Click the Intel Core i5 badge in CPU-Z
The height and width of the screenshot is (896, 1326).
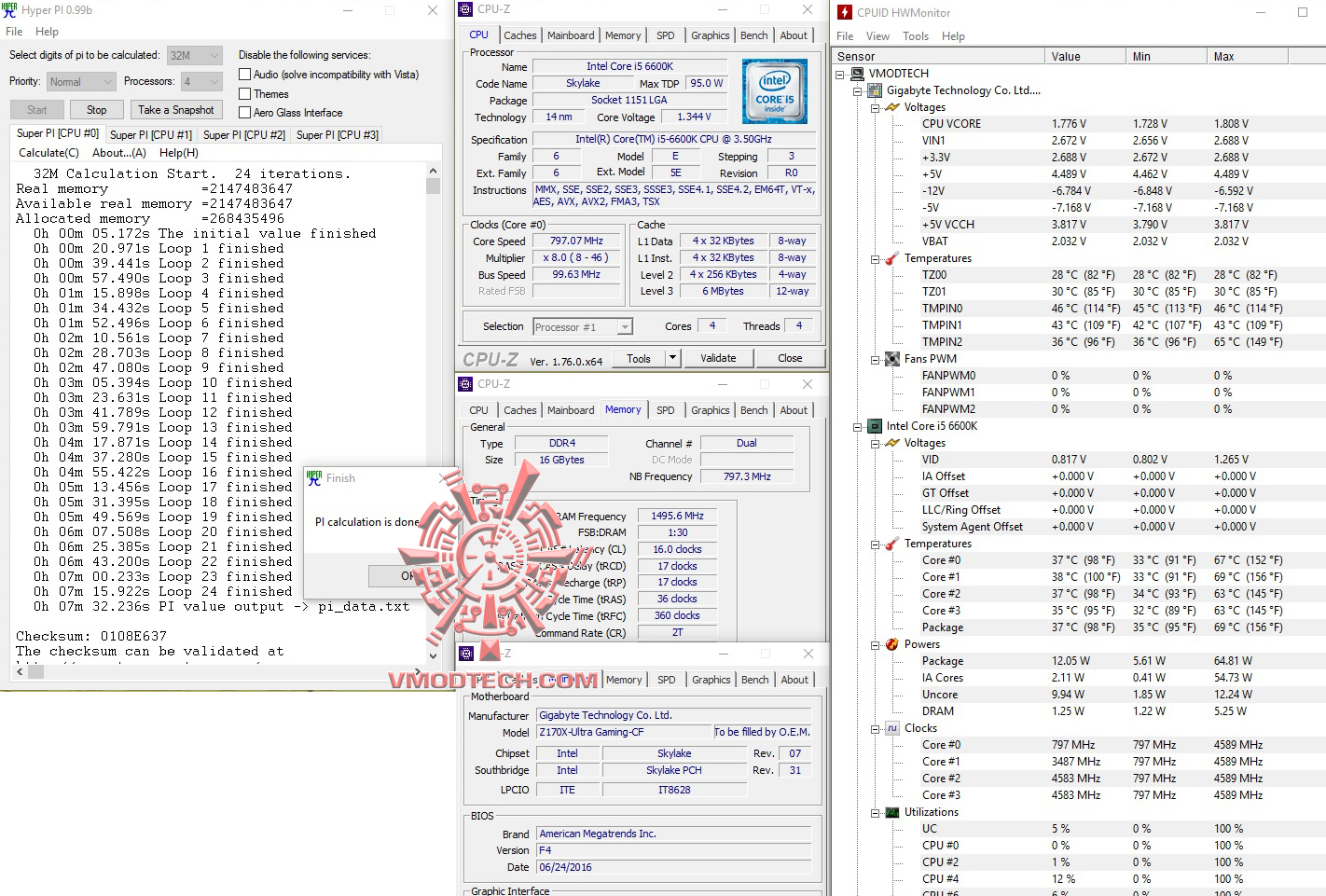(775, 90)
